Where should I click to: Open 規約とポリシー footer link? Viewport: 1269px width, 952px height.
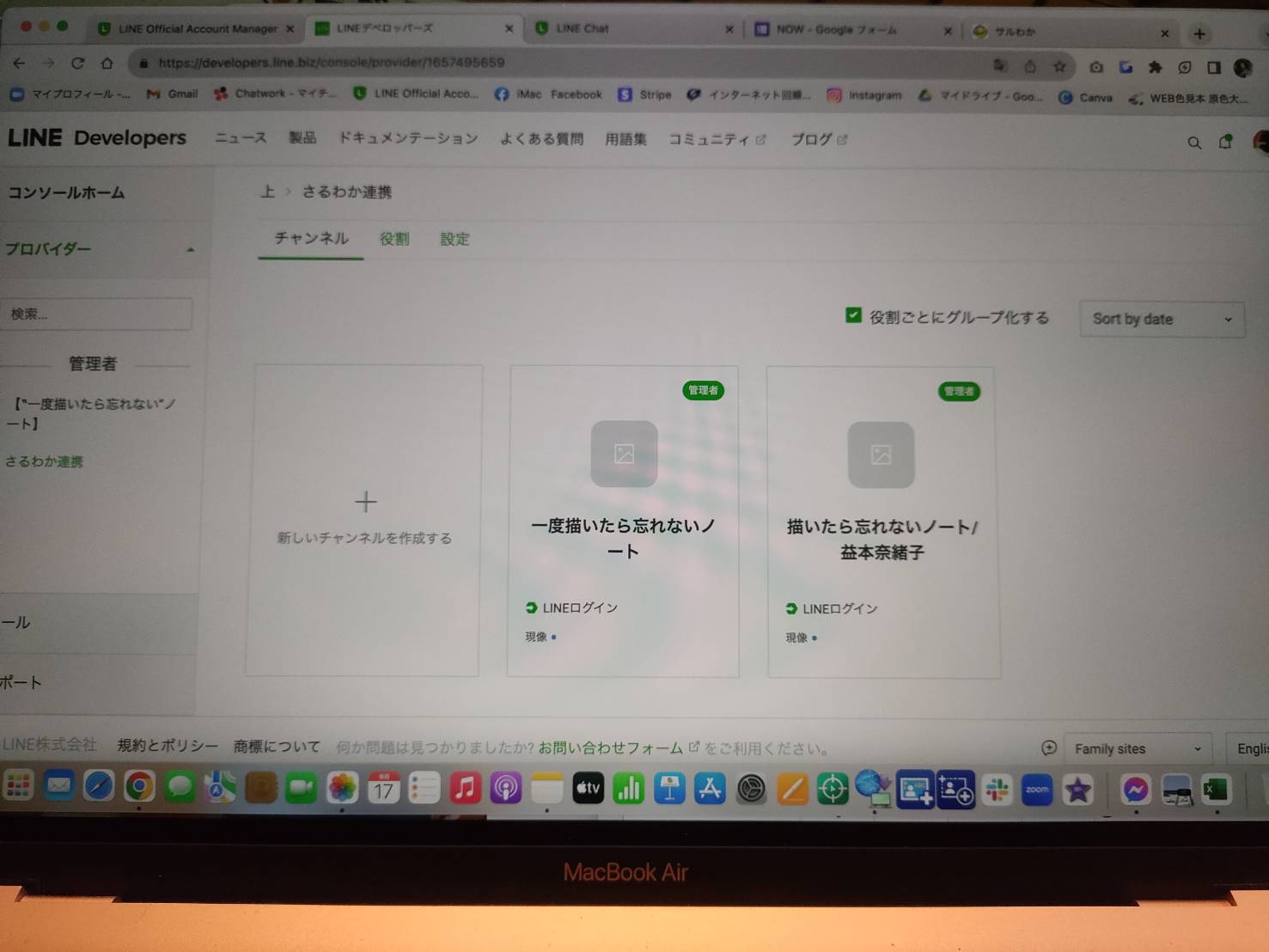[x=168, y=746]
